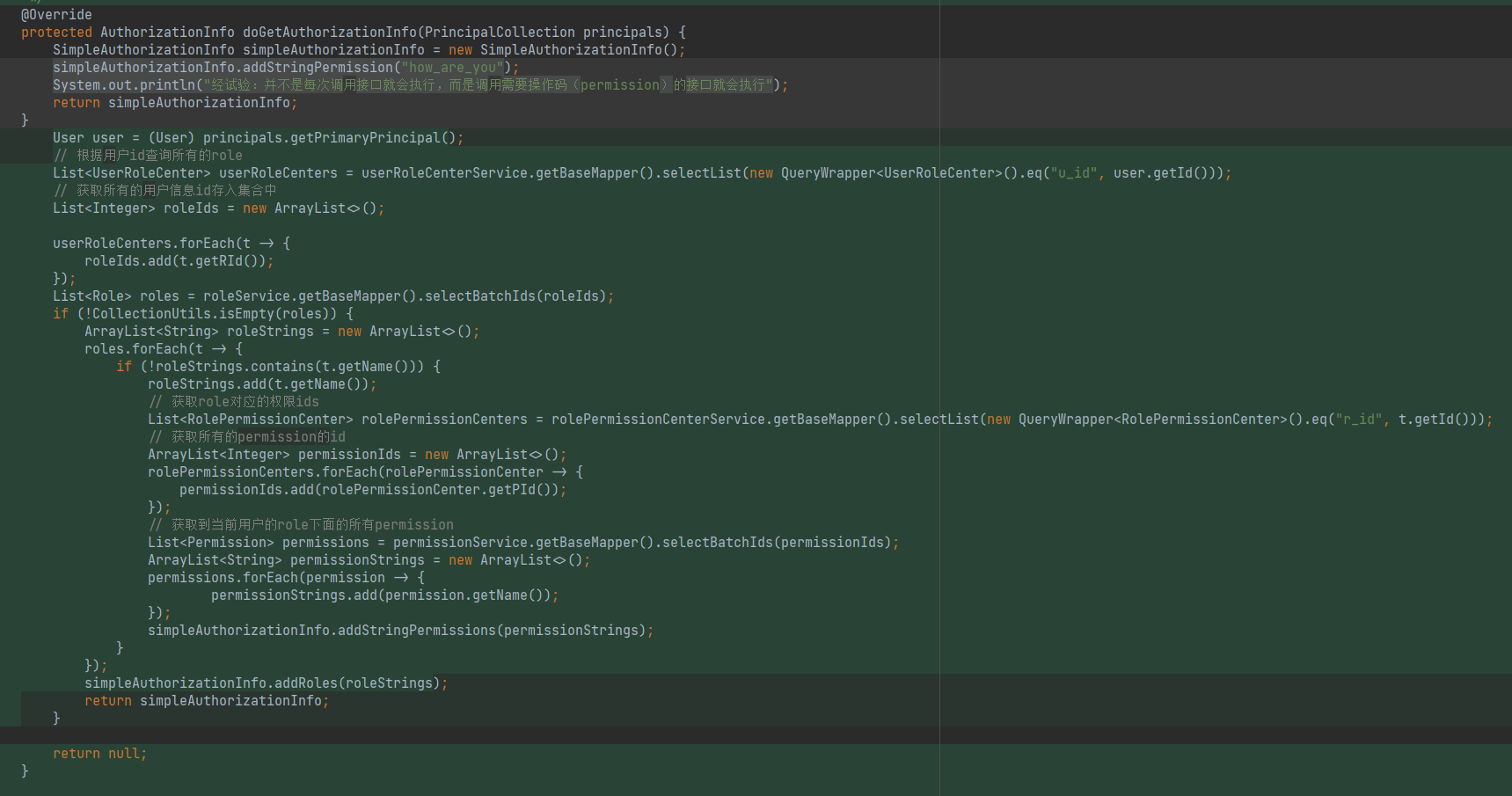This screenshot has height=796, width=1512.
Task: Click the userRoleCenters.forEach line
Action: point(172,244)
